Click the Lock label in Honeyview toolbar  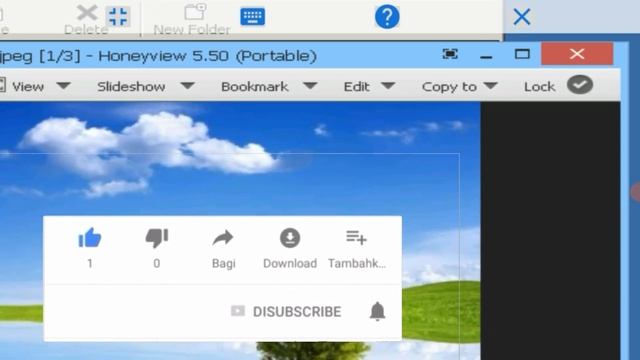click(539, 87)
